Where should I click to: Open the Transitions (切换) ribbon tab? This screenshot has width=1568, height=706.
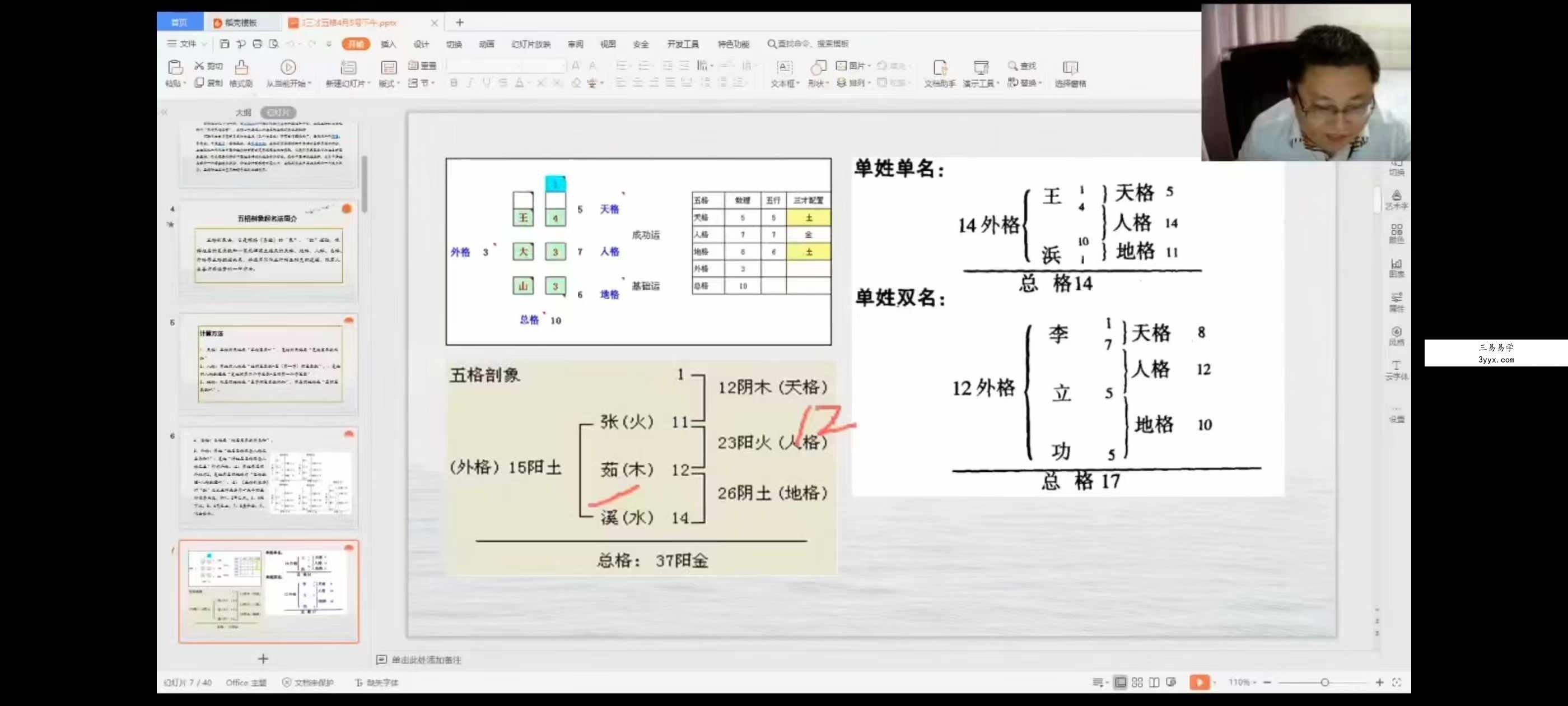click(x=454, y=44)
